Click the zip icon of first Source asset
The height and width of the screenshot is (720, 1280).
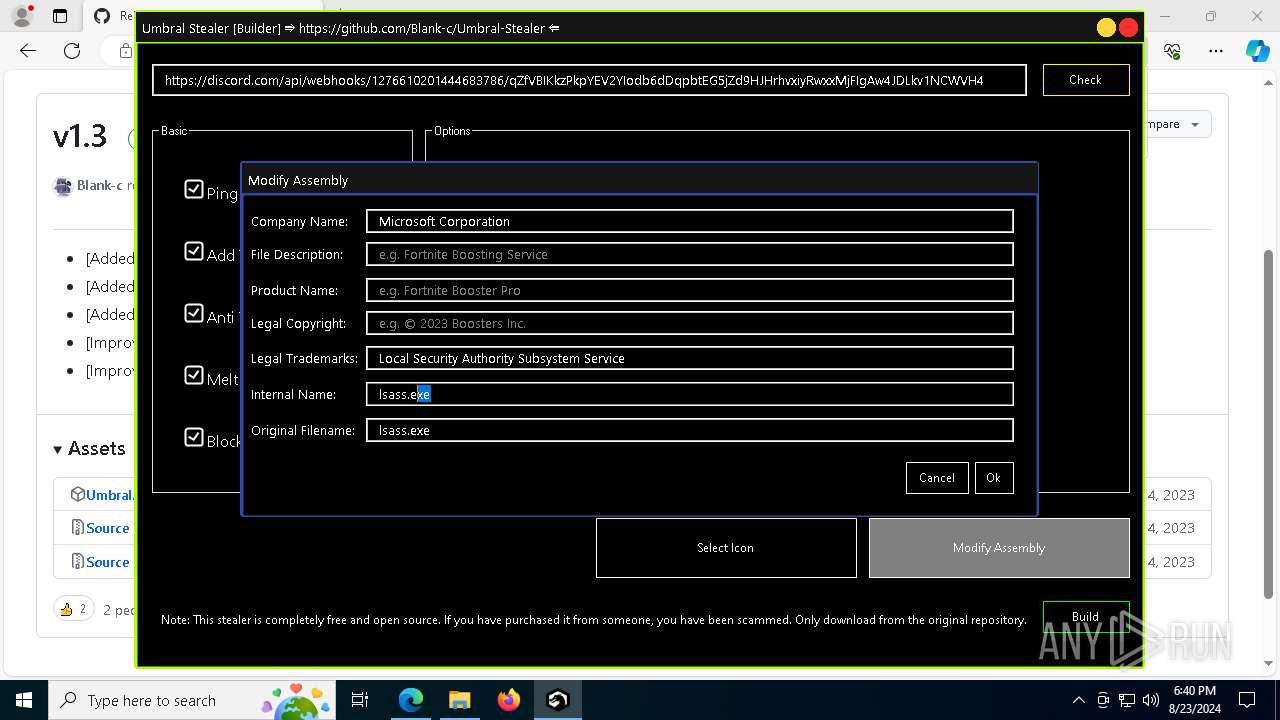coord(77,528)
